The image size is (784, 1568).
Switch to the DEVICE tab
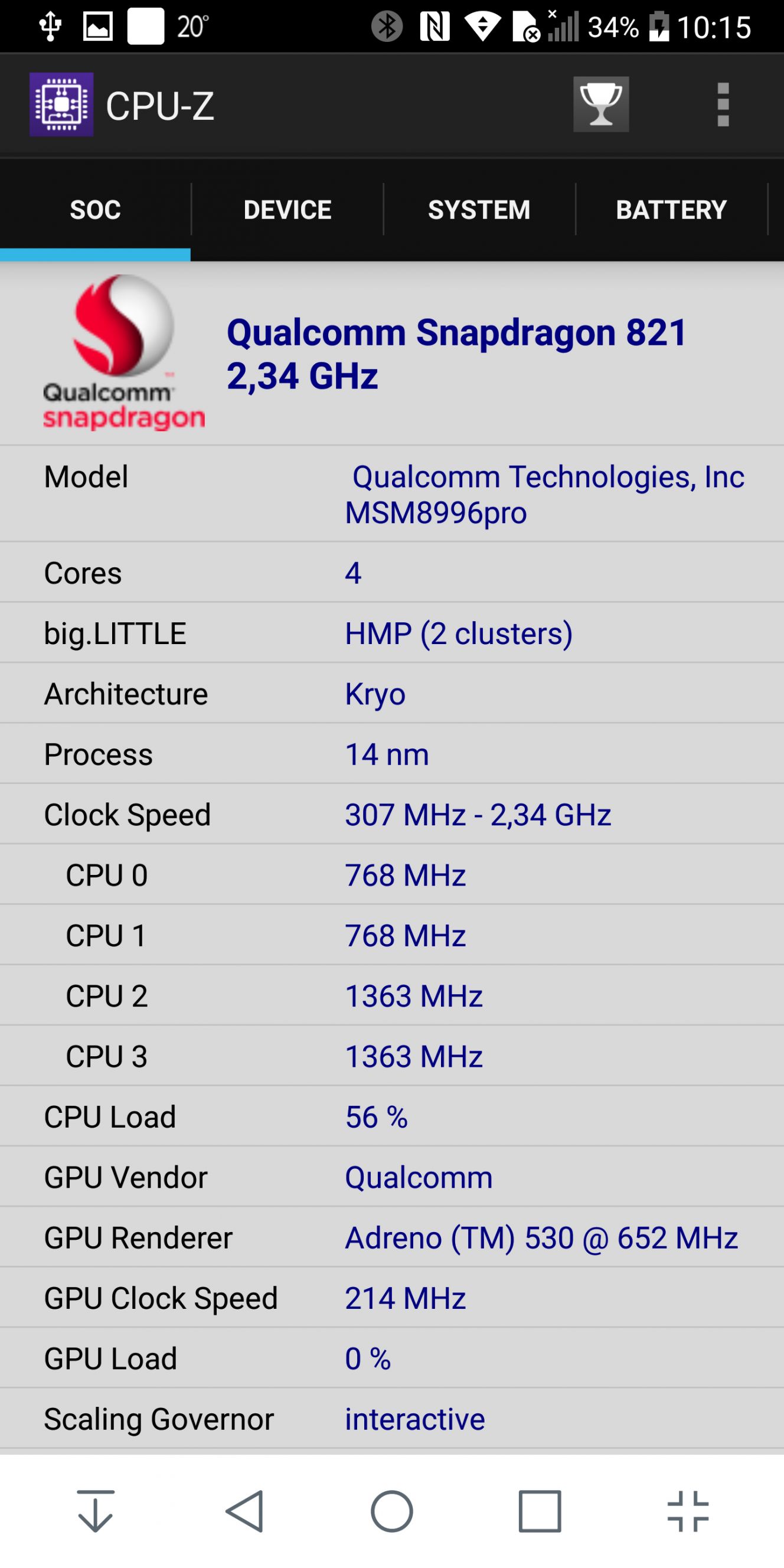(x=288, y=210)
